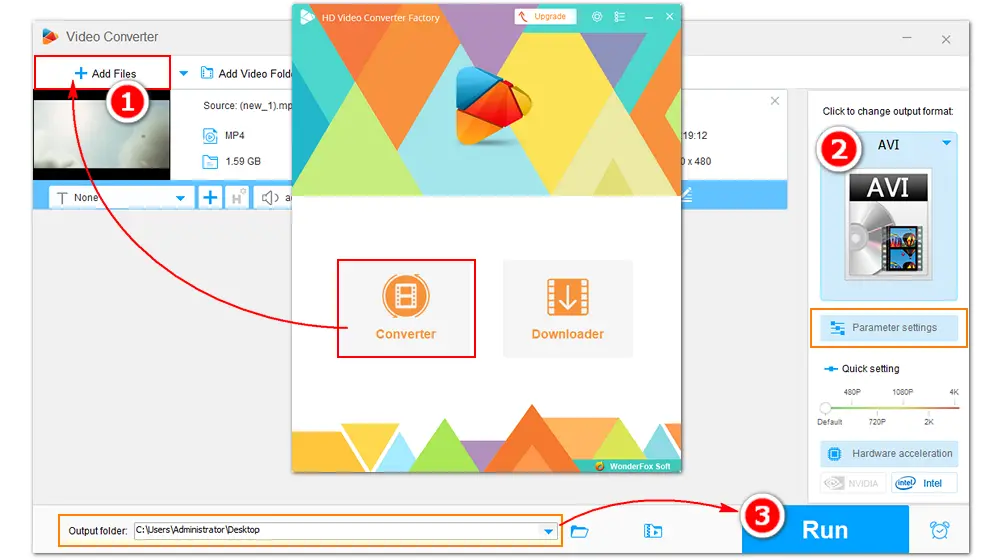Toggle NVIDIA acceleration option
The image size is (1000, 560).
853,483
